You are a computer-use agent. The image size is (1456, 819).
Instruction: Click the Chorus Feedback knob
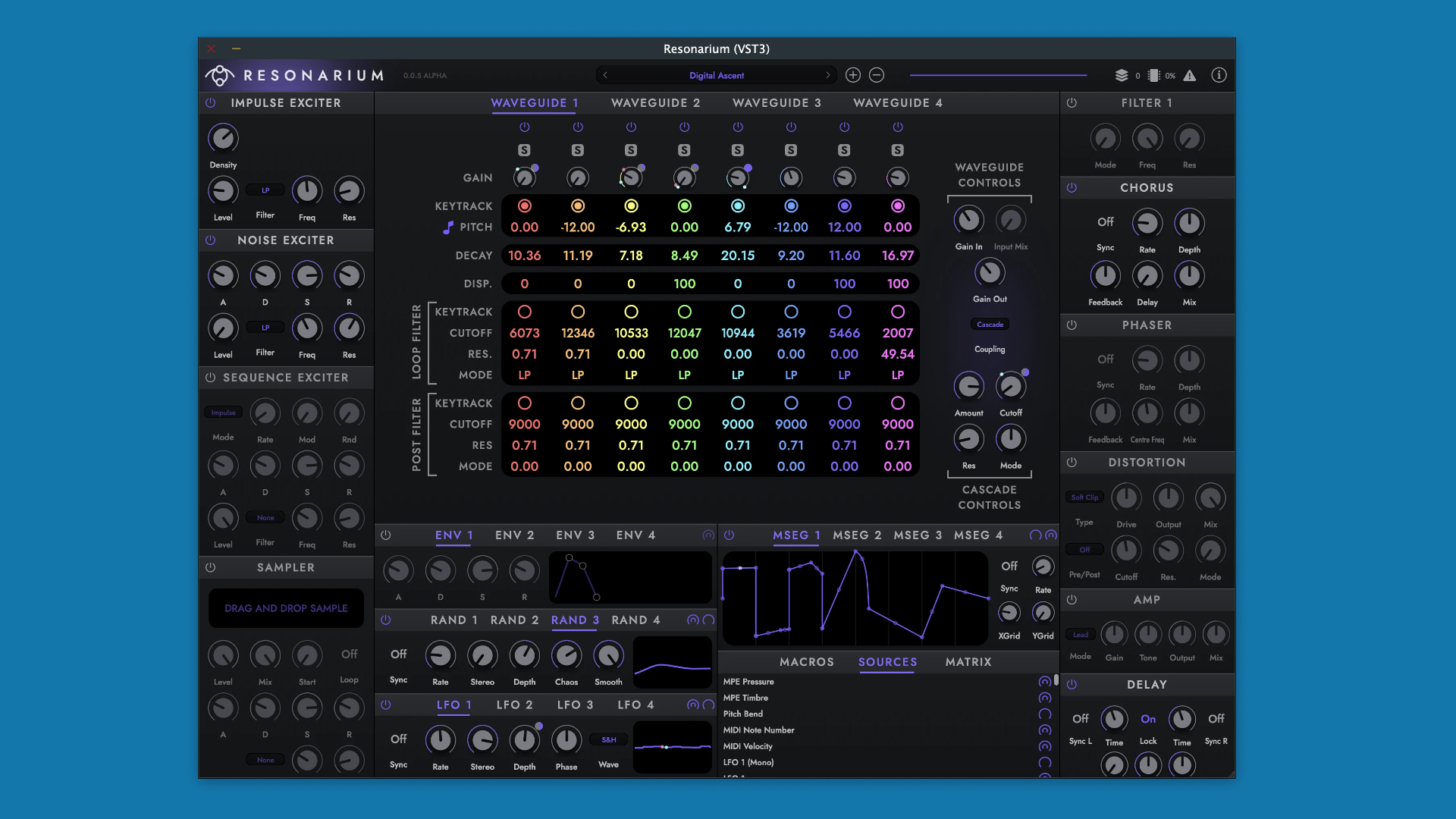[1105, 275]
